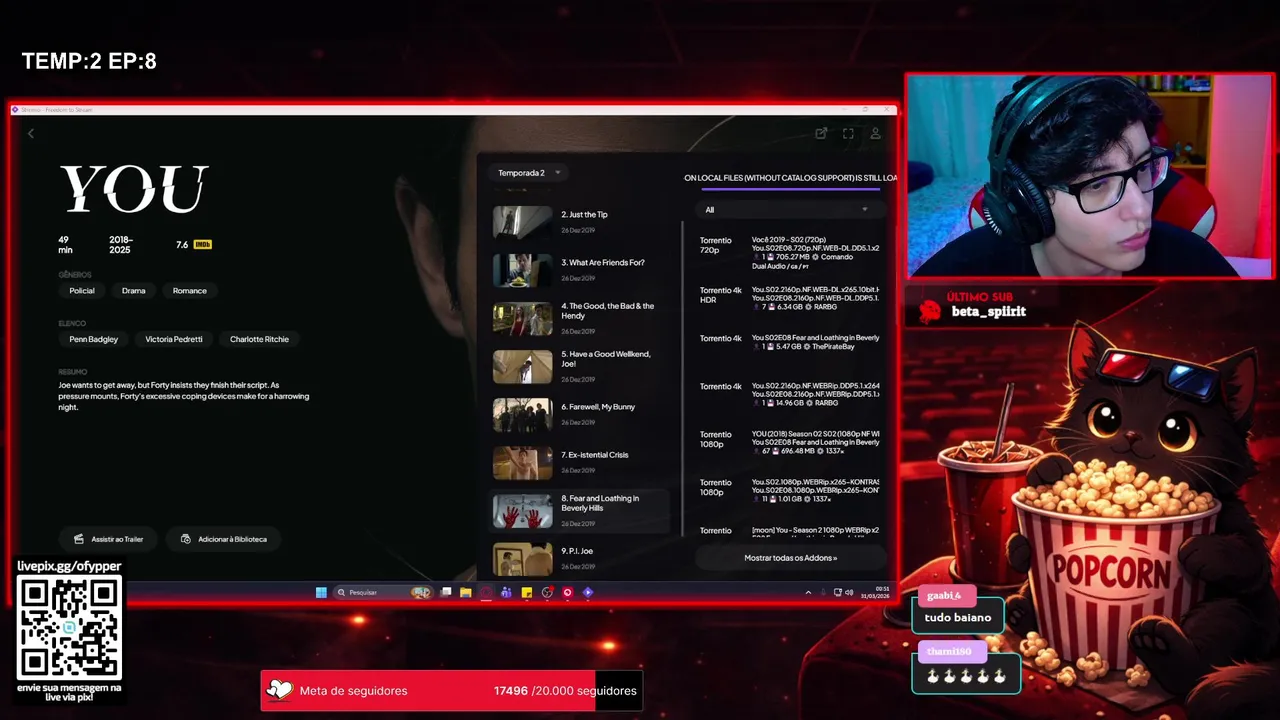Screen dimensions: 1280x720
Task: Open the Teams icon on the taskbar
Action: tap(506, 592)
